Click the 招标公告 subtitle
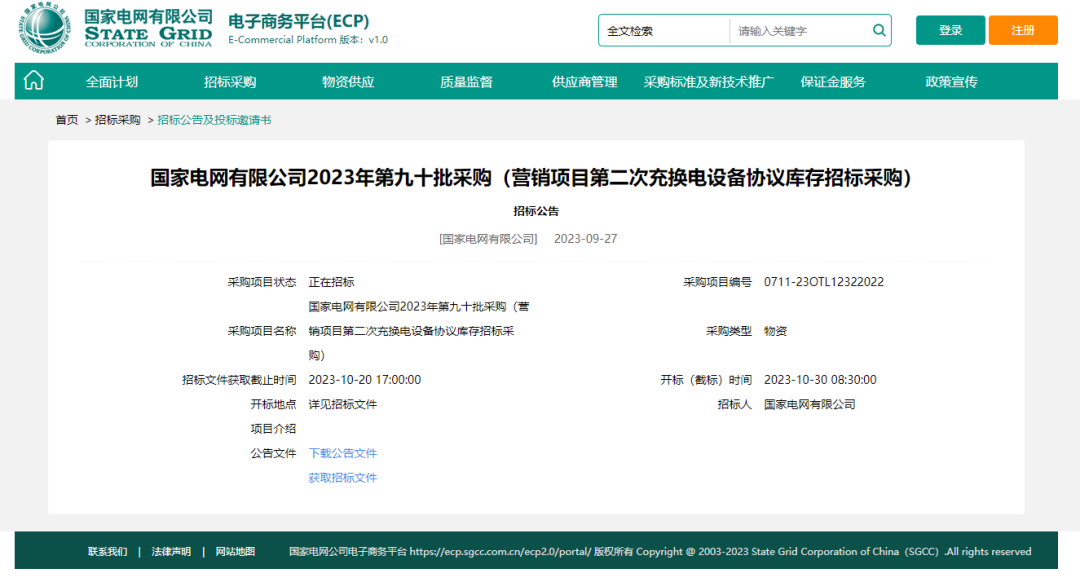This screenshot has height=582, width=1080. pyautogui.click(x=536, y=211)
